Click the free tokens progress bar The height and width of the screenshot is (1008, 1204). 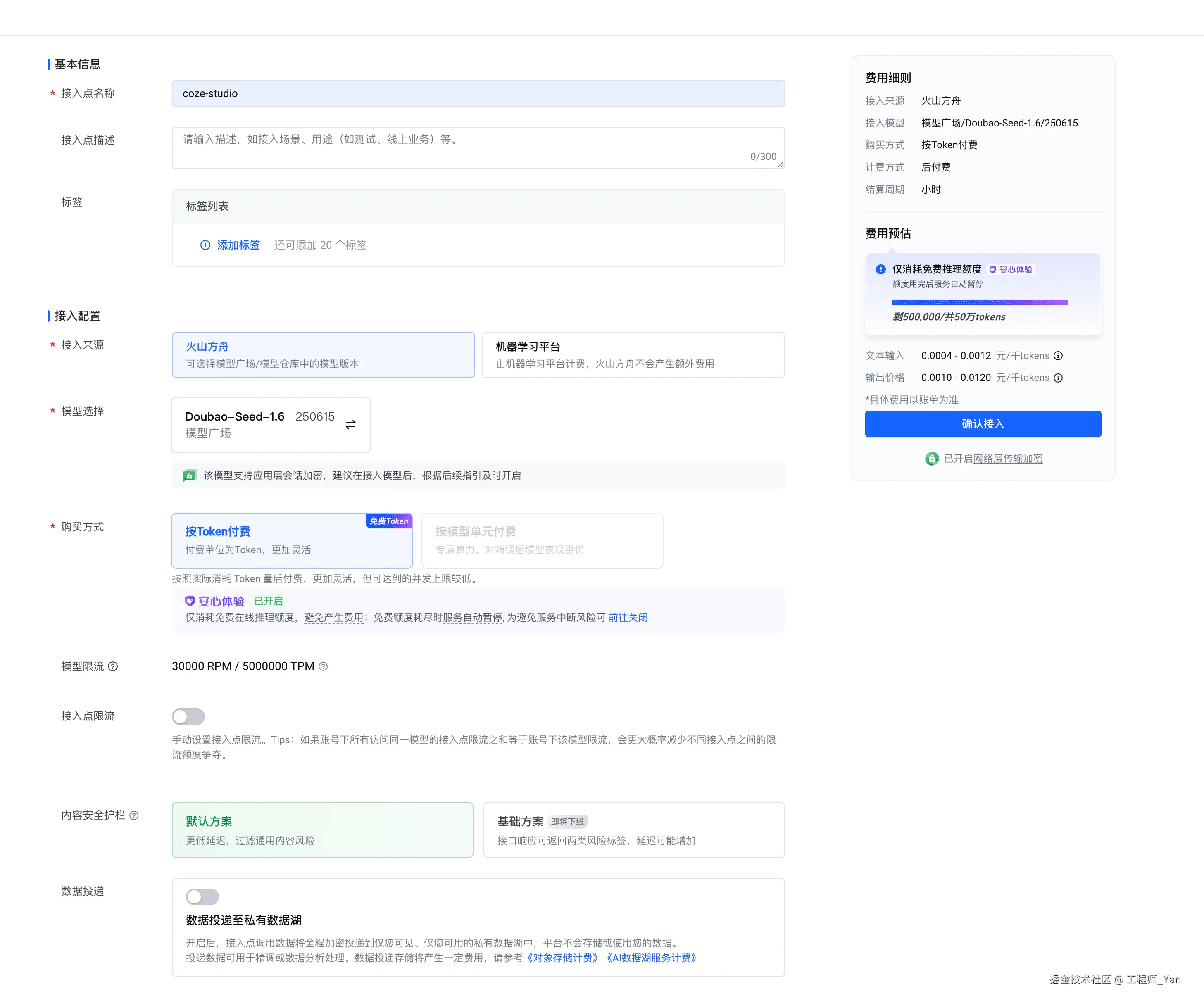(979, 302)
